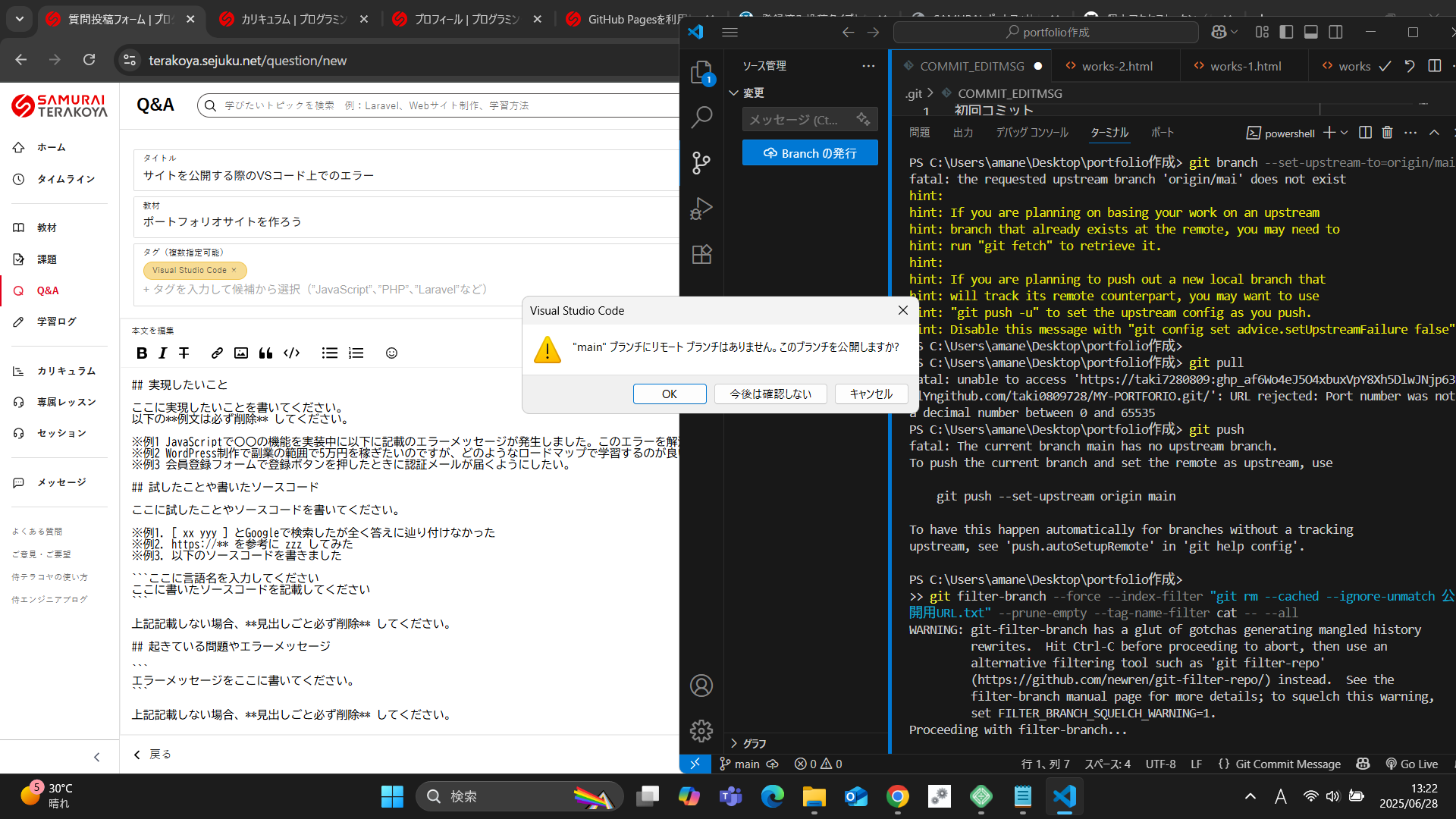Open the emoji picker in the editor toolbar

pos(391,353)
